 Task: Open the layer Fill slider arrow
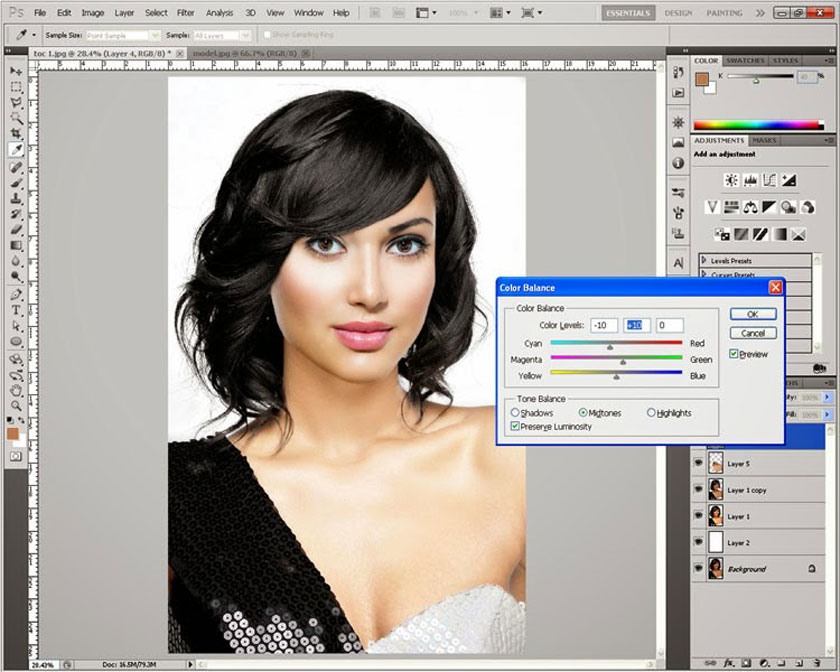[x=828, y=415]
